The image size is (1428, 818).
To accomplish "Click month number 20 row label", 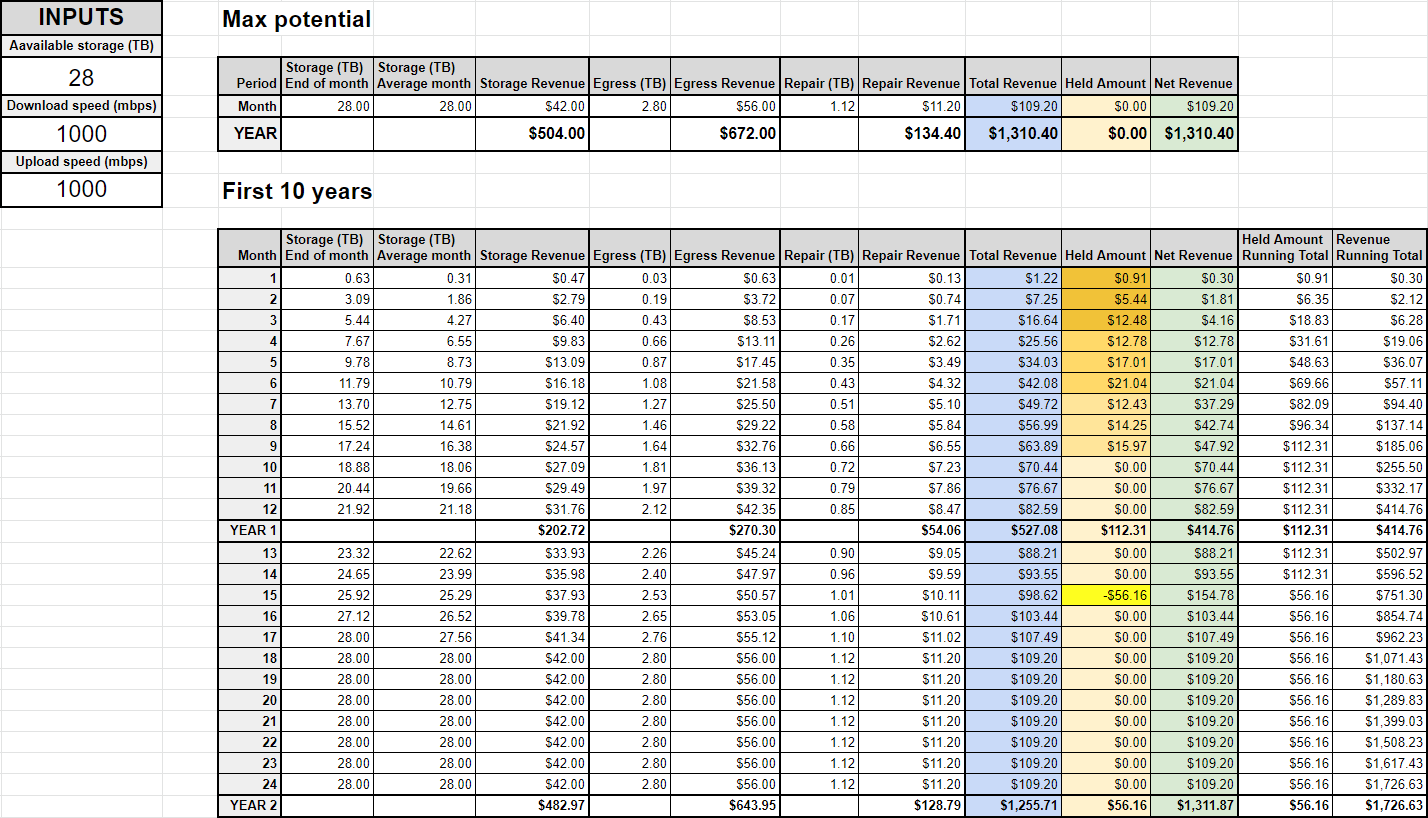I will pyautogui.click(x=250, y=700).
